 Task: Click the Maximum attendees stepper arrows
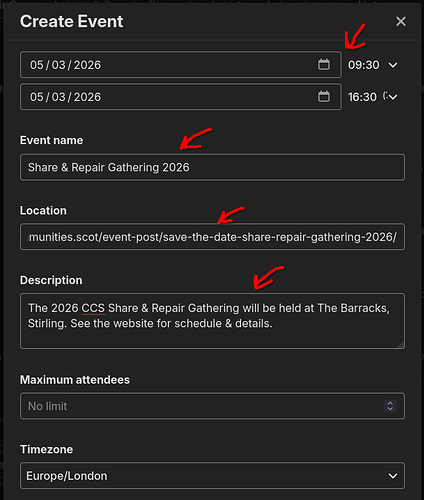pyautogui.click(x=390, y=406)
